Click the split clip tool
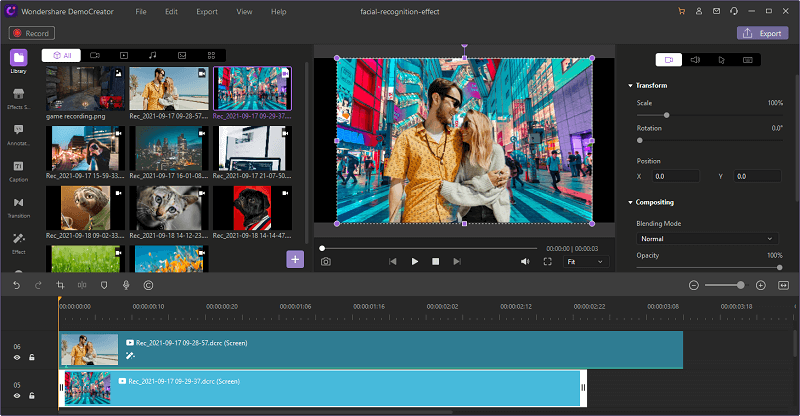The width and height of the screenshot is (800, 416). click(x=82, y=285)
